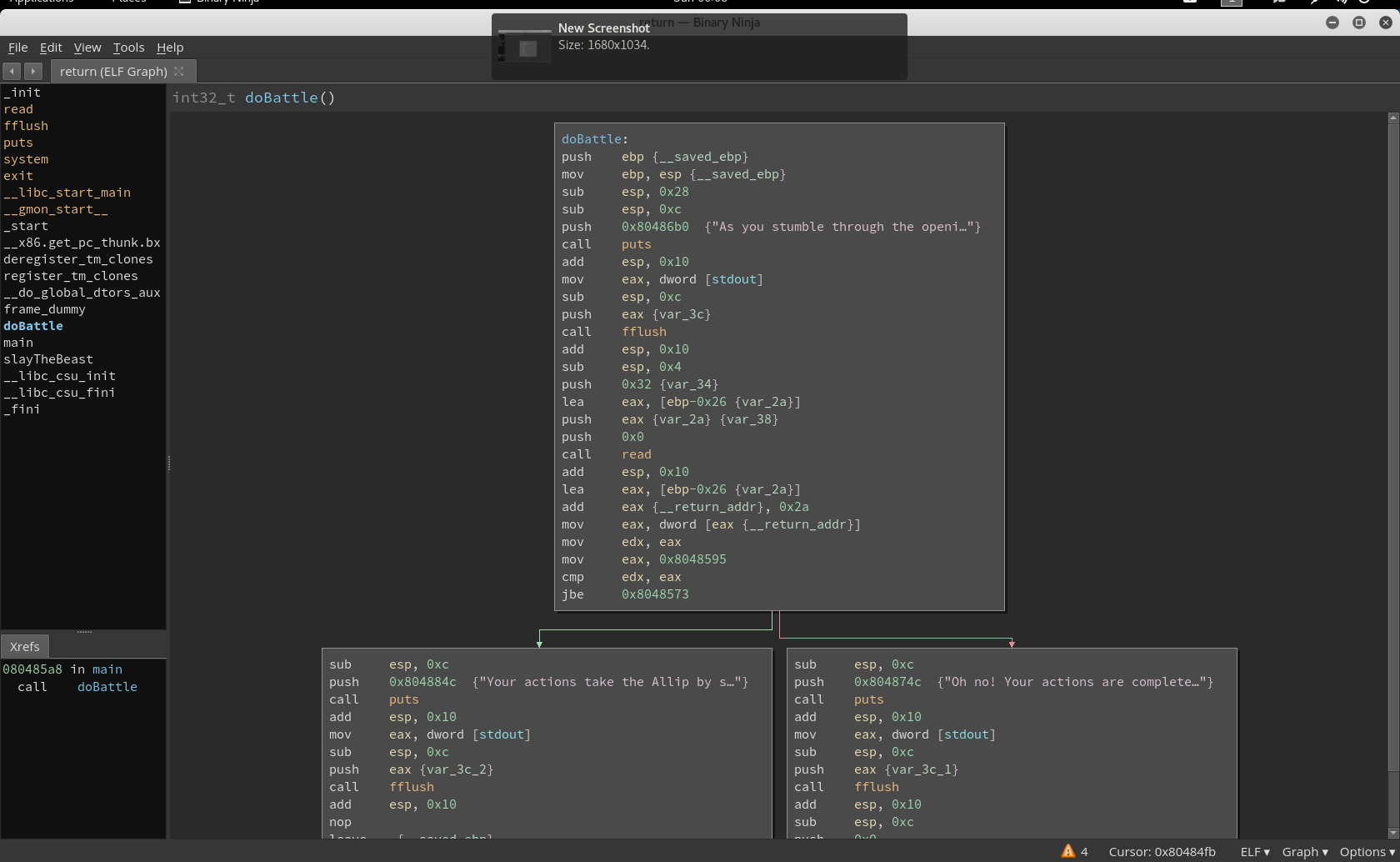Screen dimensions: 1400x862
Task: Click the New Screenshot notification thumbnail
Action: [525, 48]
